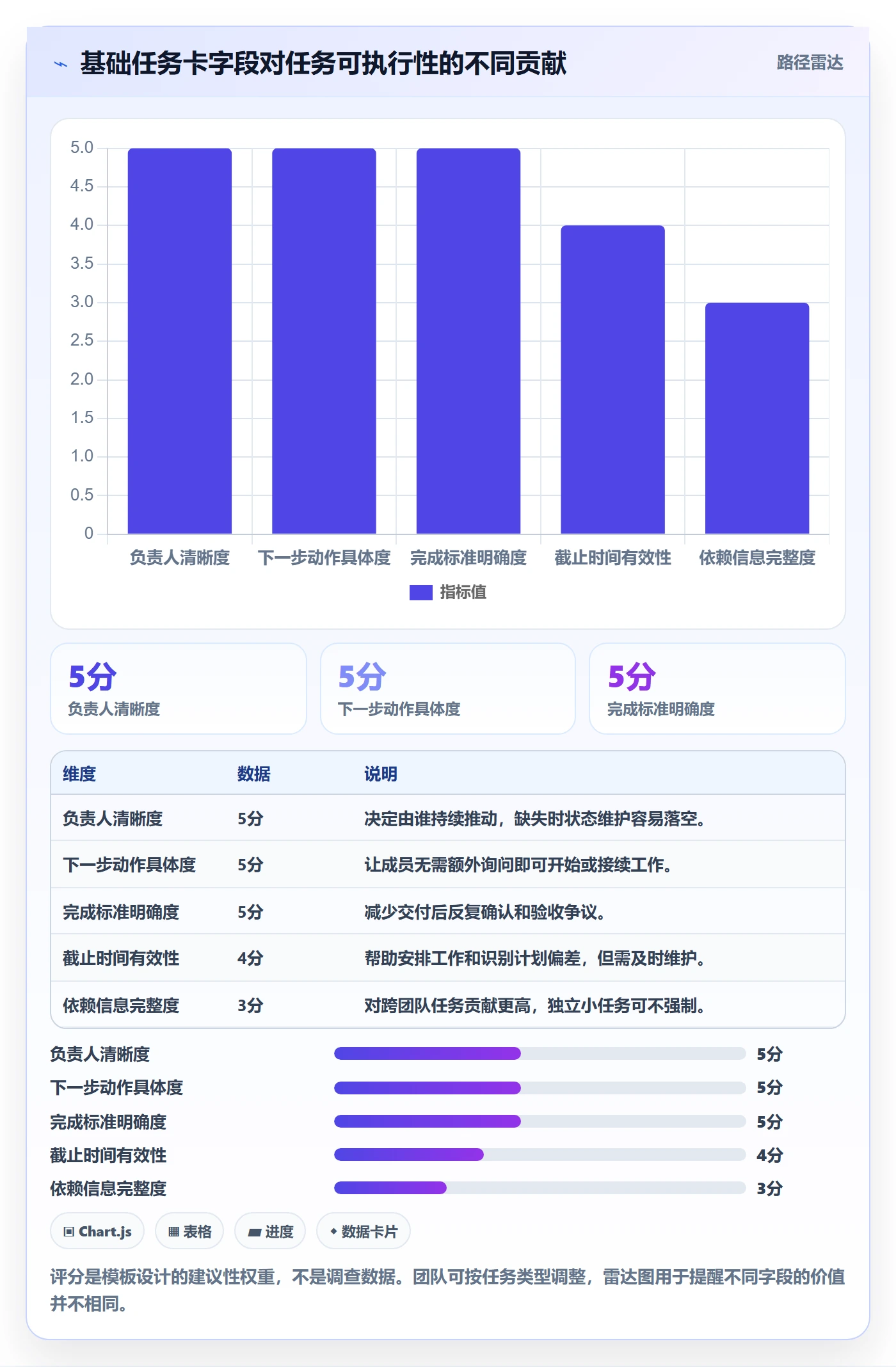Click the 下一步动作具体度 progress bar
896x1367 pixels.
[x=540, y=1087]
